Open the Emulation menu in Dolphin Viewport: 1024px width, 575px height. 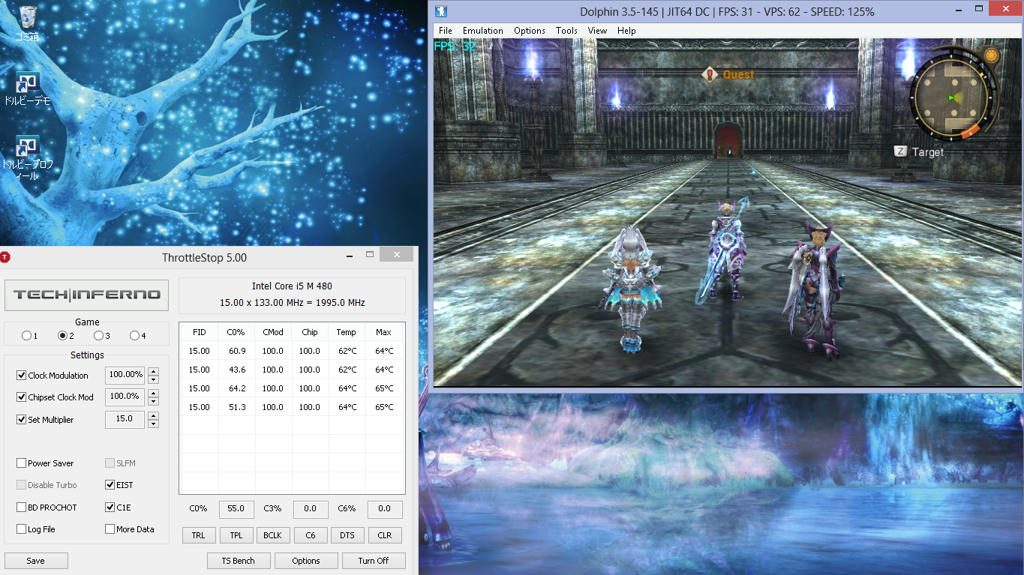483,31
